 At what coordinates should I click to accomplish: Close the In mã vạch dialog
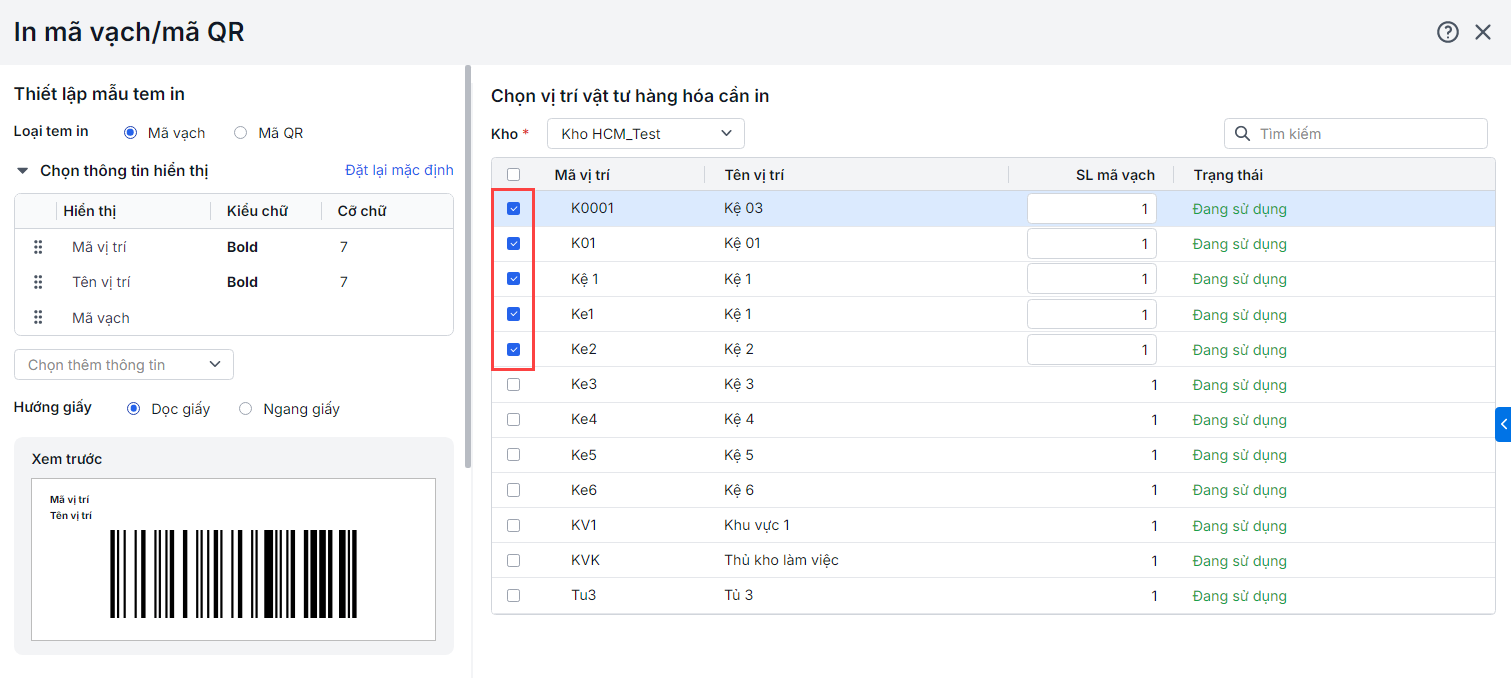coord(1483,32)
